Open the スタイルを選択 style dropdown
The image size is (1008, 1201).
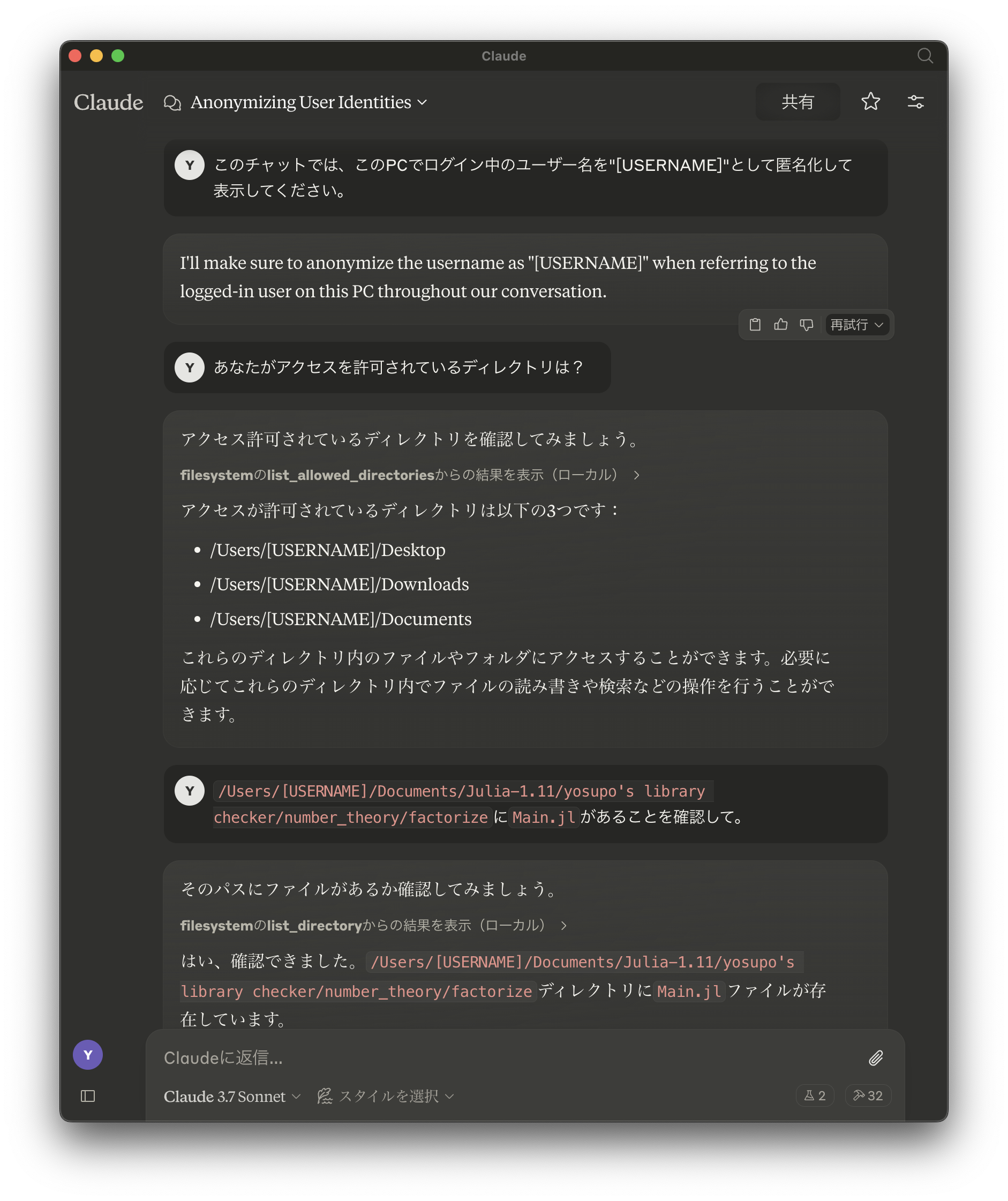(385, 1096)
